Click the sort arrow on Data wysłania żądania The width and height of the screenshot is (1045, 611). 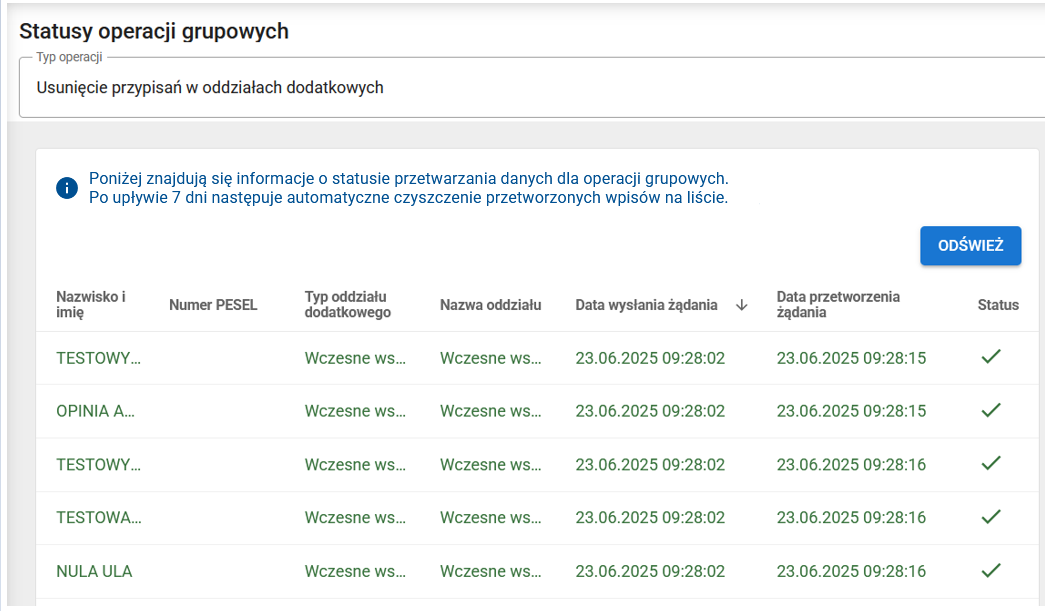[742, 305]
